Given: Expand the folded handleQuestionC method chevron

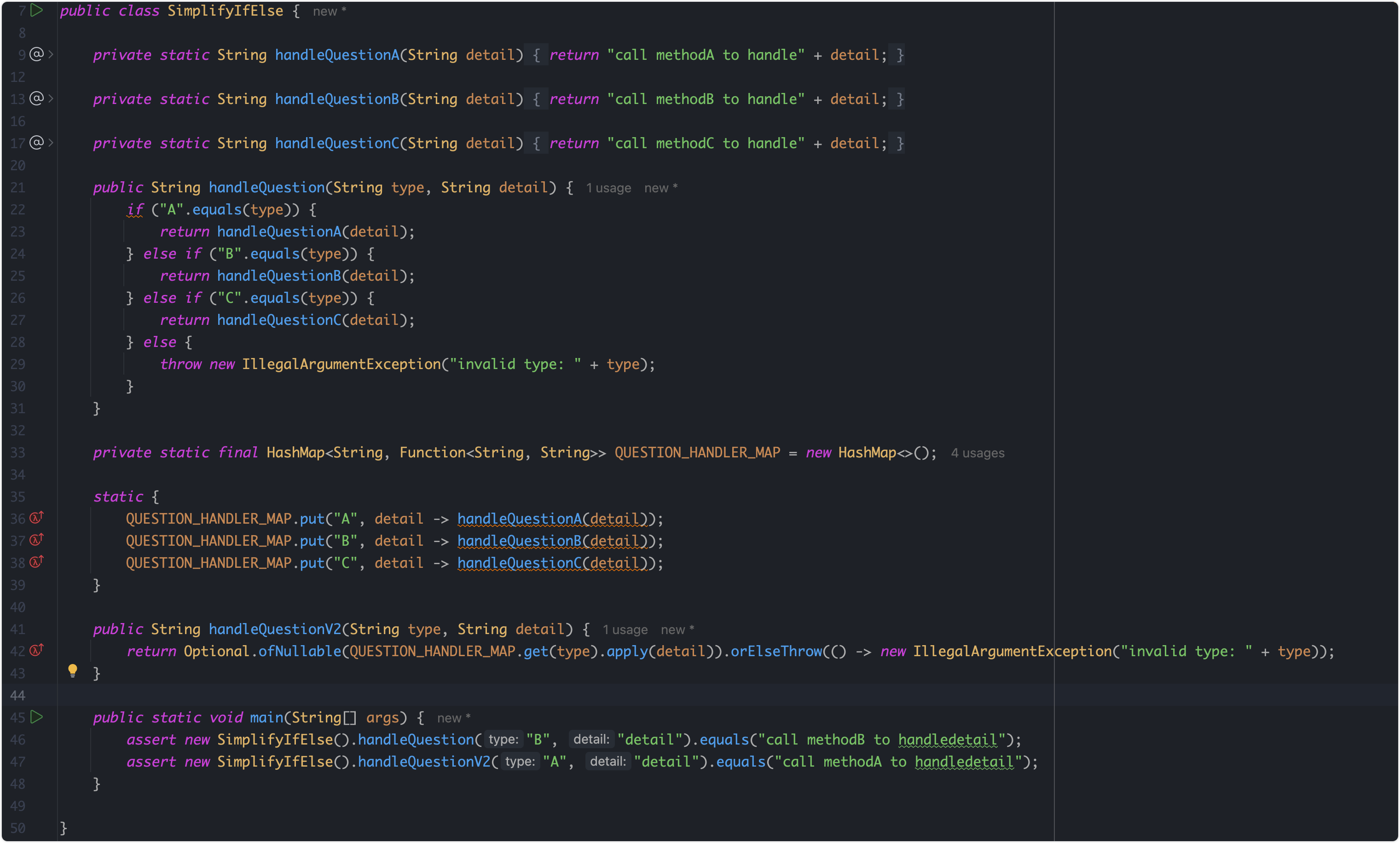Looking at the screenshot, I should 51,142.
